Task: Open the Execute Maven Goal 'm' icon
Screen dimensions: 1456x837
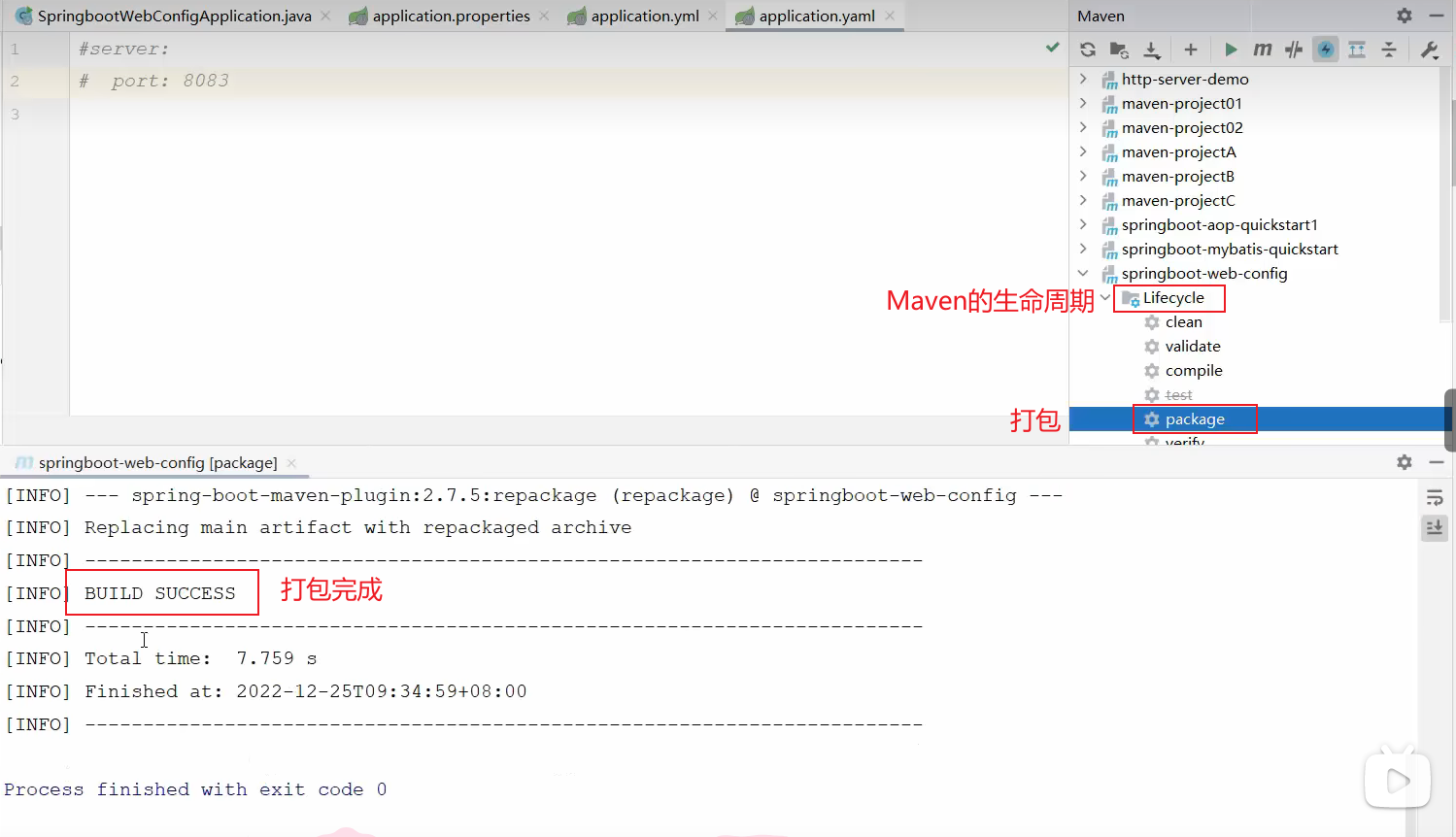Action: point(1262,50)
